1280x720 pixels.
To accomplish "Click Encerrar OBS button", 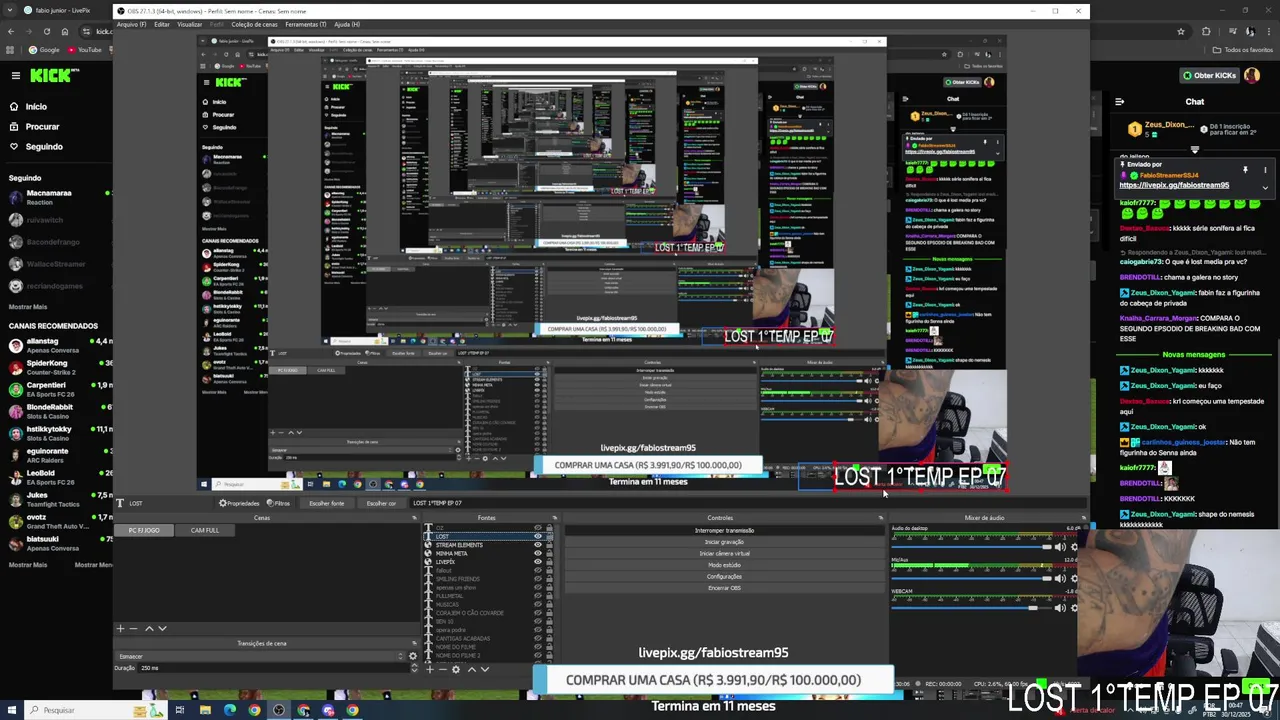I will [x=724, y=588].
